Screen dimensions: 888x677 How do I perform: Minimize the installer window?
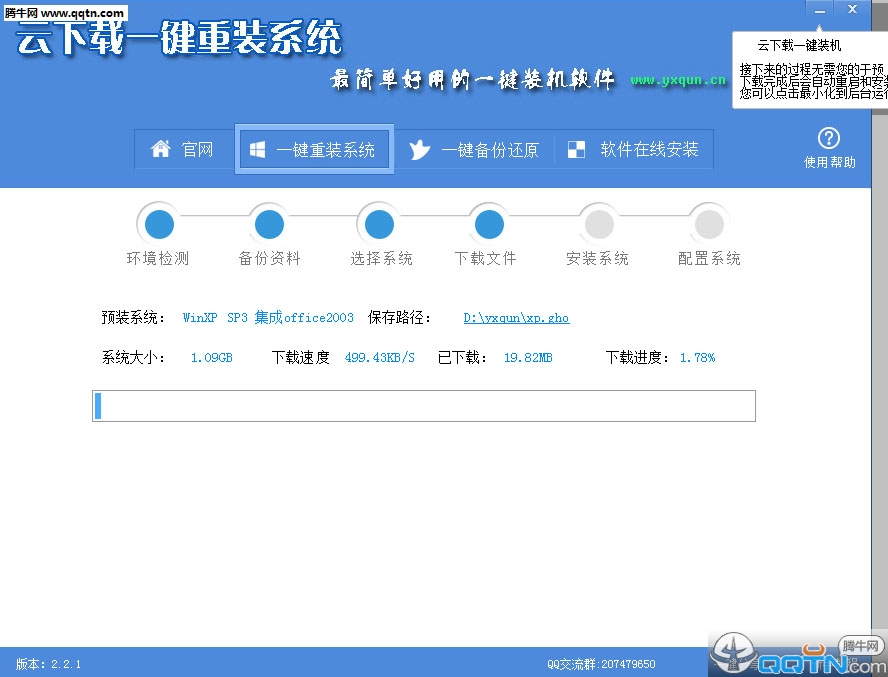(x=820, y=10)
